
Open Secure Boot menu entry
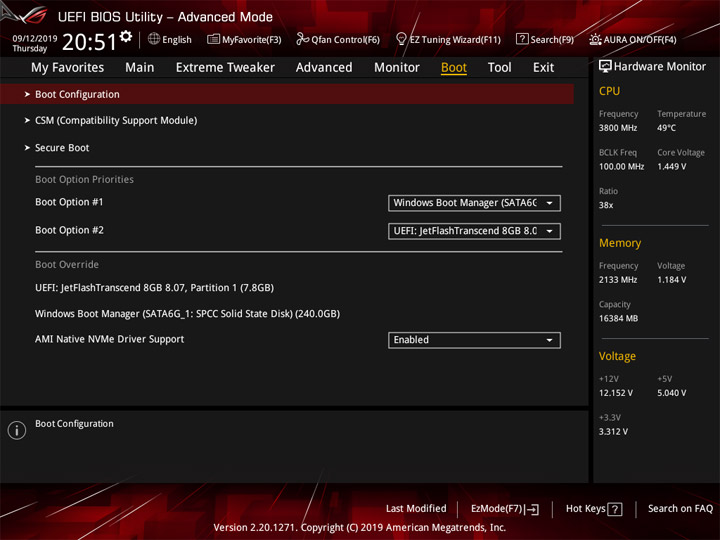click(62, 148)
